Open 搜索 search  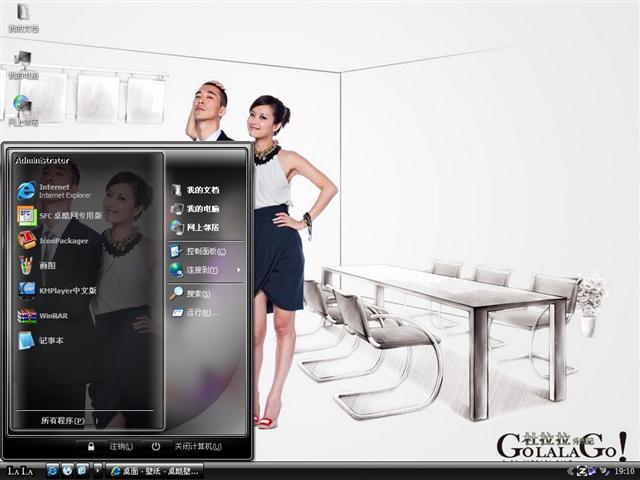[191, 293]
